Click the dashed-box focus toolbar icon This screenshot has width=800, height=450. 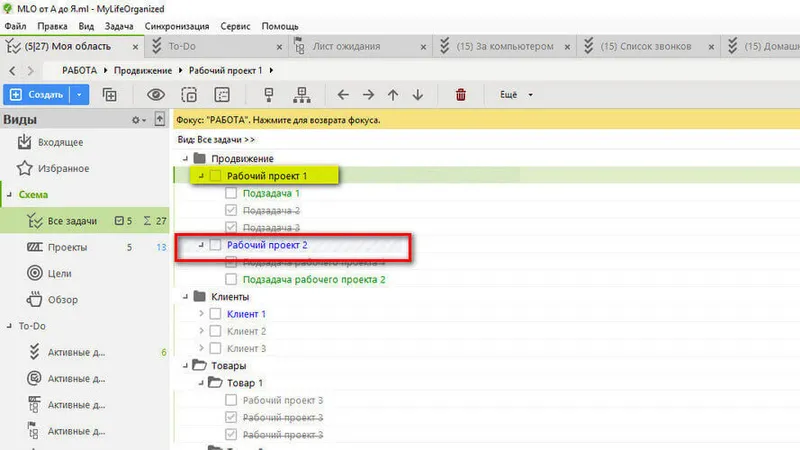[x=189, y=94]
